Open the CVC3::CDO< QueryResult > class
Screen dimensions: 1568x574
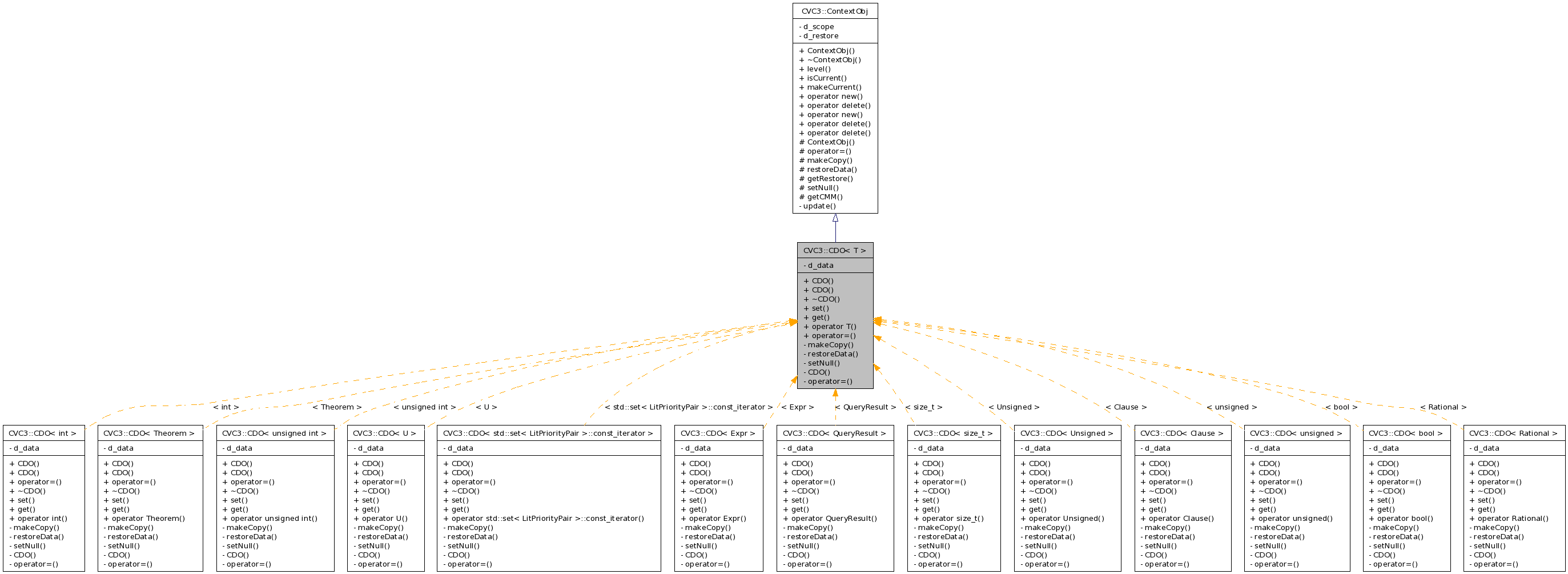pos(836,433)
